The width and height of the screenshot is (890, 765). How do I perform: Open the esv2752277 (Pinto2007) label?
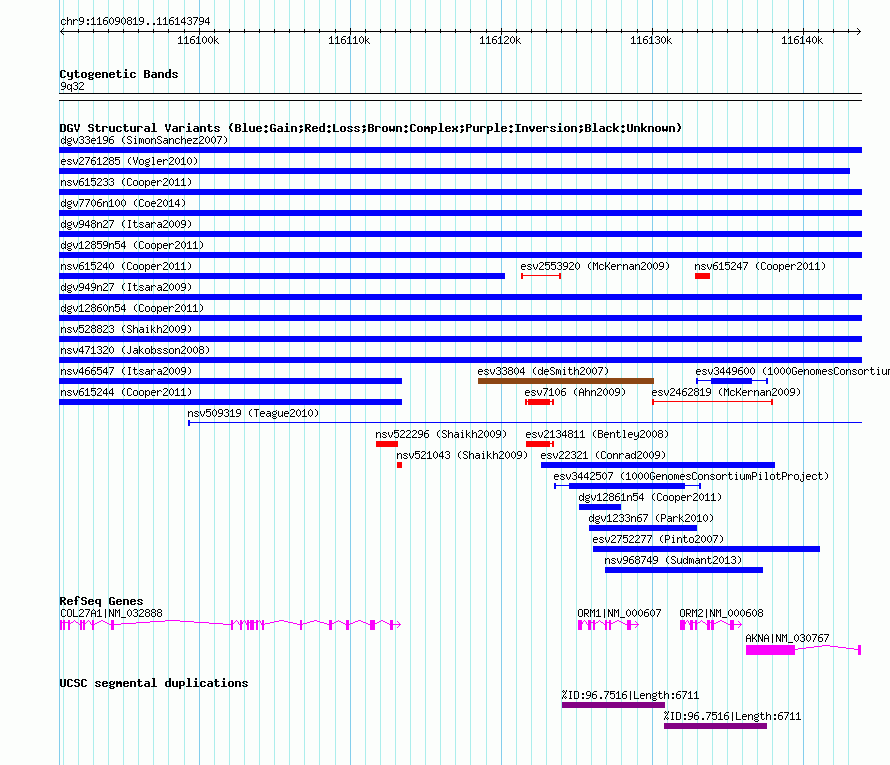(658, 539)
